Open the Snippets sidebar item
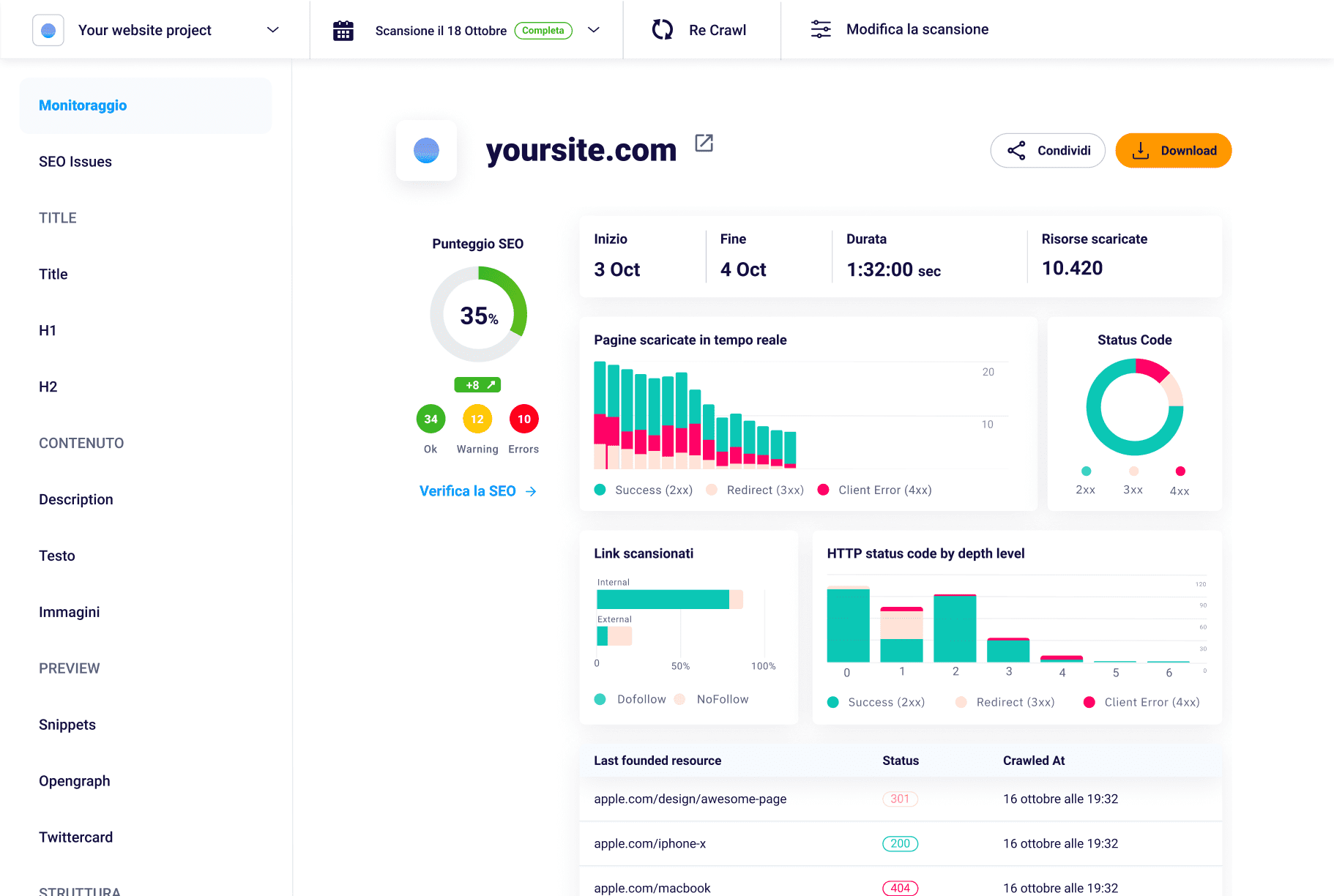The image size is (1334, 896). [67, 724]
